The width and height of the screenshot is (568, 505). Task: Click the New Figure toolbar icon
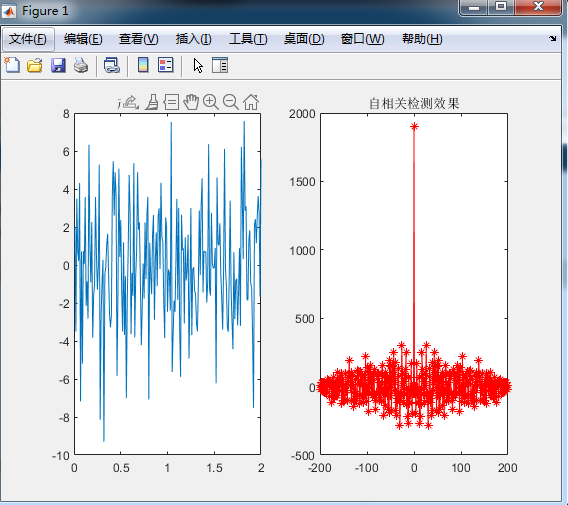12,66
